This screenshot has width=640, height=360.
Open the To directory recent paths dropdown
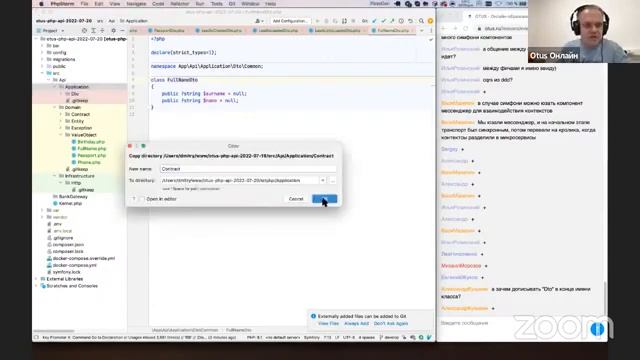click(x=323, y=180)
